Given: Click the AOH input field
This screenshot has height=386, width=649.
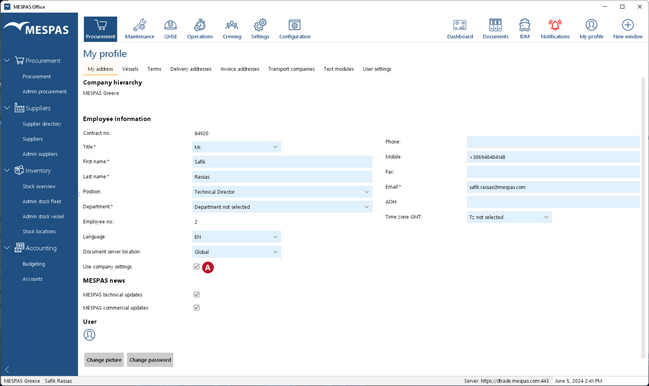Looking at the screenshot, I should pos(553,202).
